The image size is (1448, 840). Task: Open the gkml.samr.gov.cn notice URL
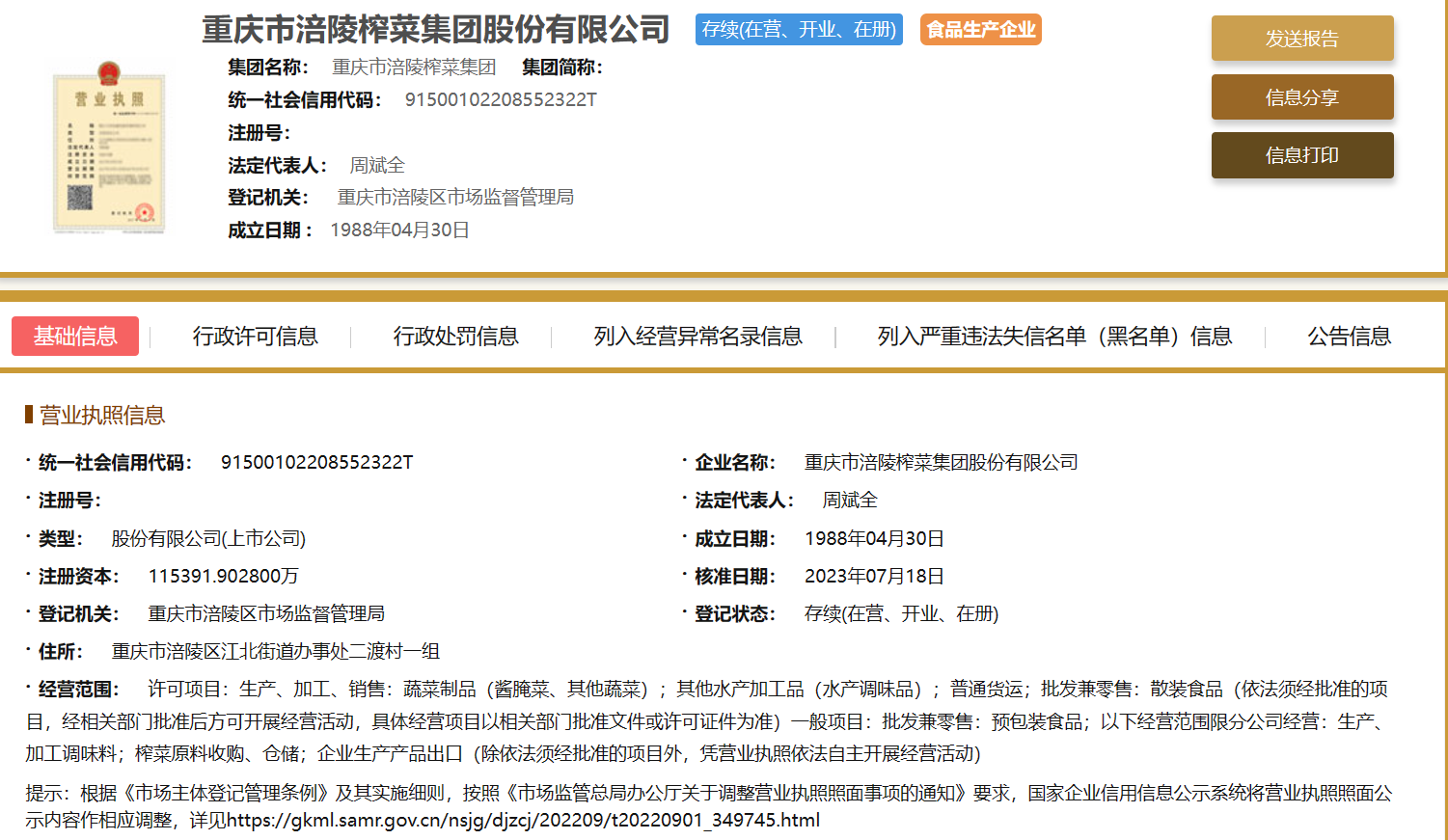[x=523, y=821]
